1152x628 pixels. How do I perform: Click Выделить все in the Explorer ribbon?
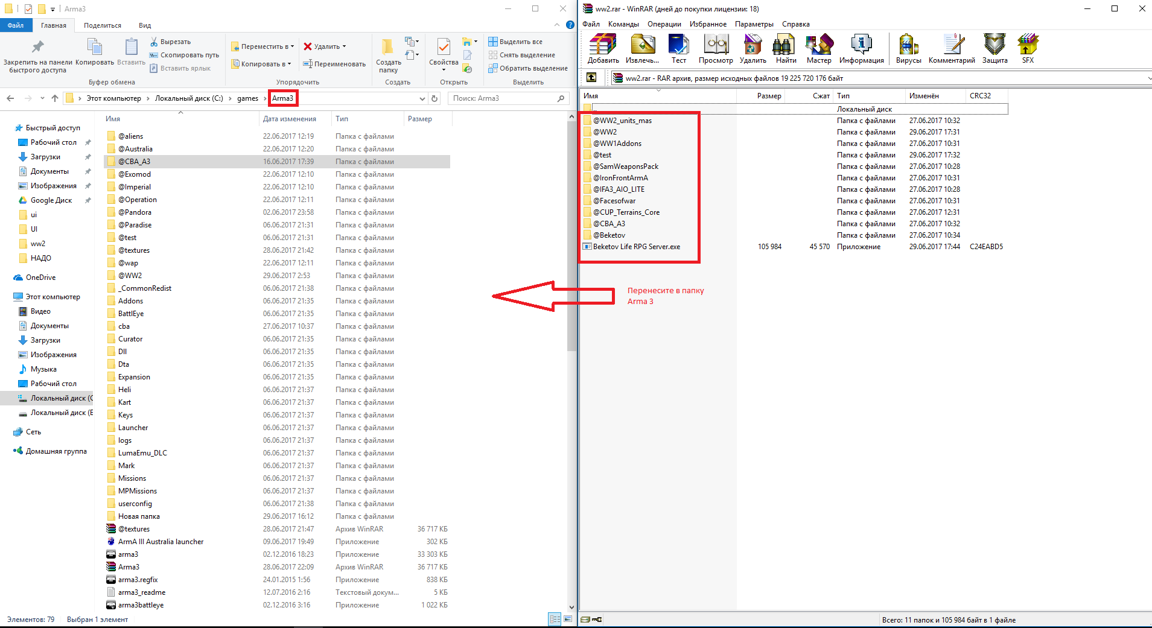515,42
